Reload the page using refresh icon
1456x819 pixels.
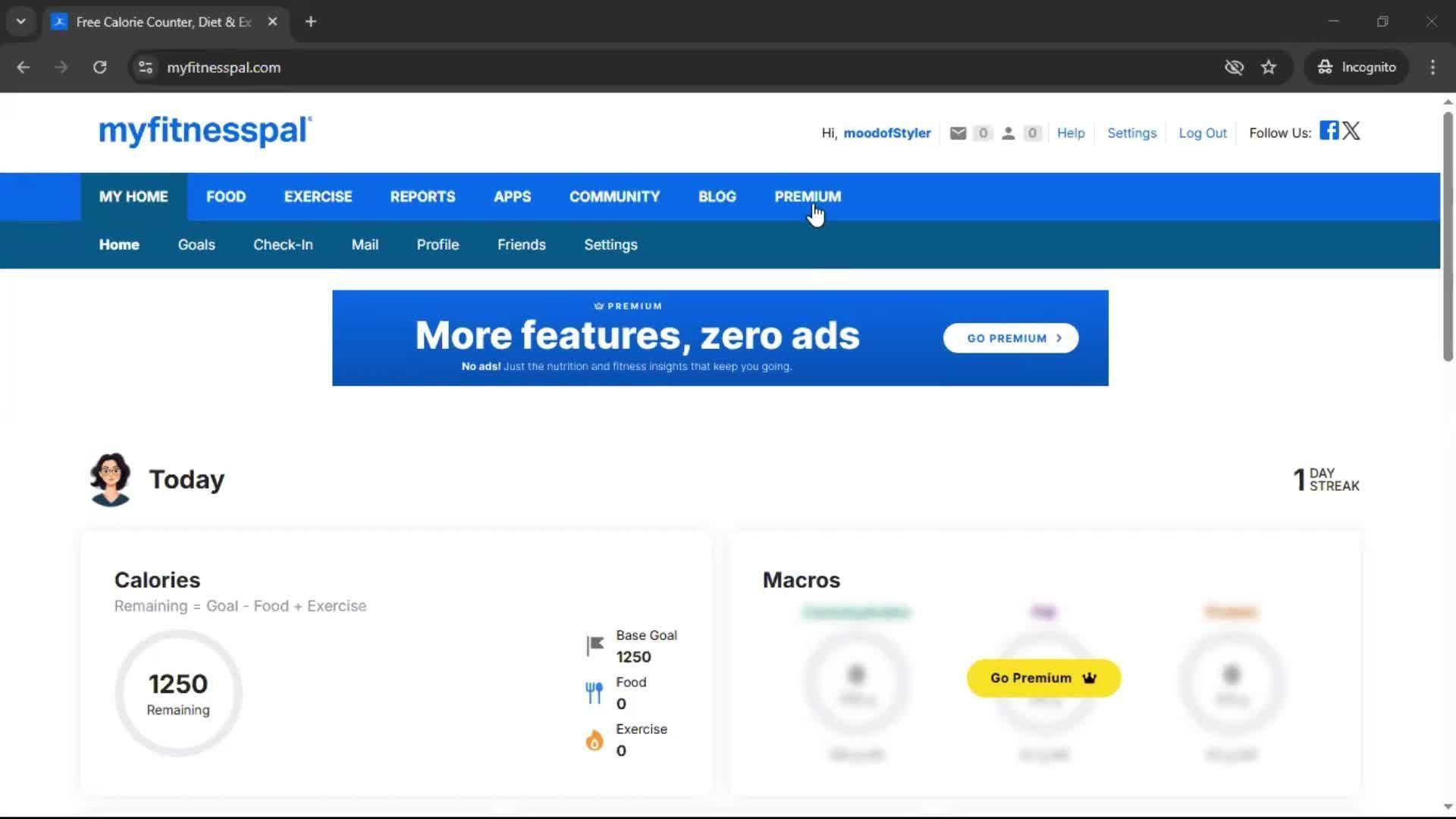(99, 67)
